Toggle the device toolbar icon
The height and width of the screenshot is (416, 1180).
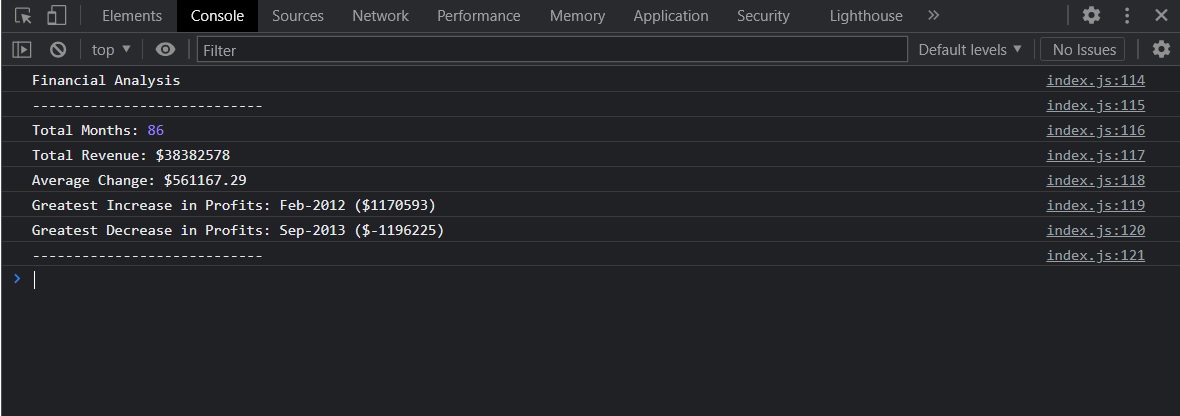(57, 16)
